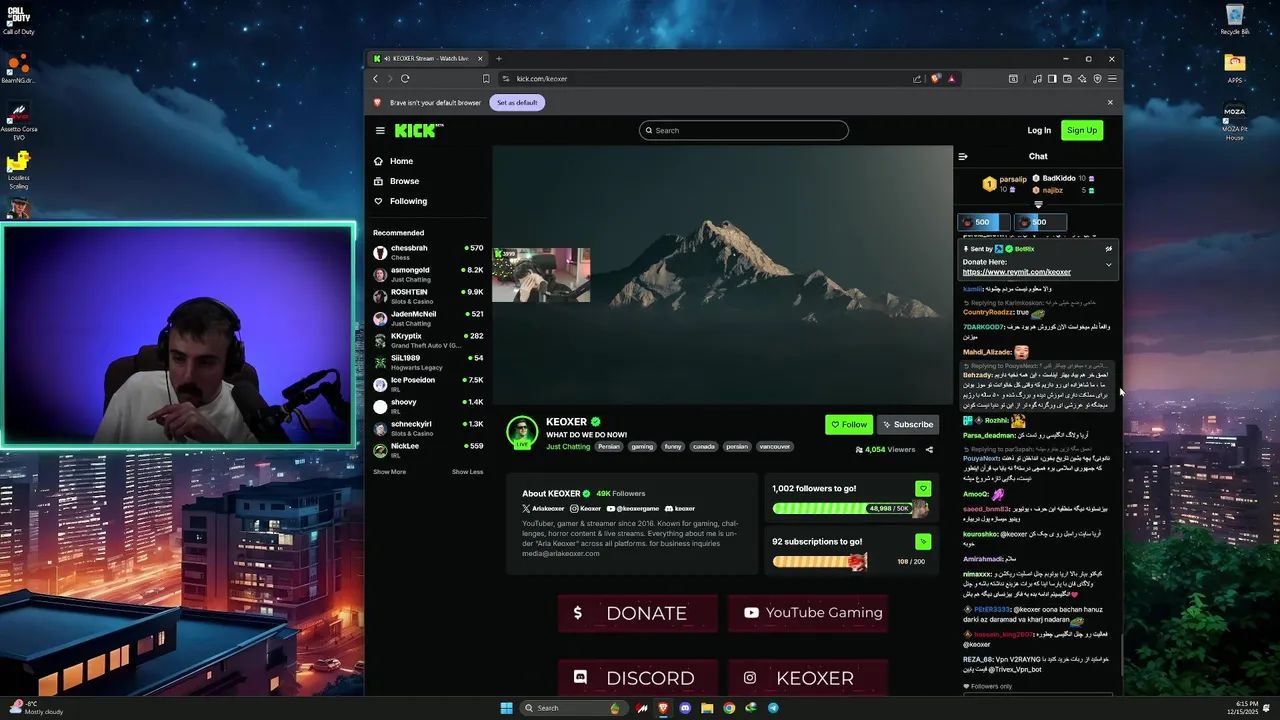Click the heart icon beside followers goal

[x=923, y=489]
